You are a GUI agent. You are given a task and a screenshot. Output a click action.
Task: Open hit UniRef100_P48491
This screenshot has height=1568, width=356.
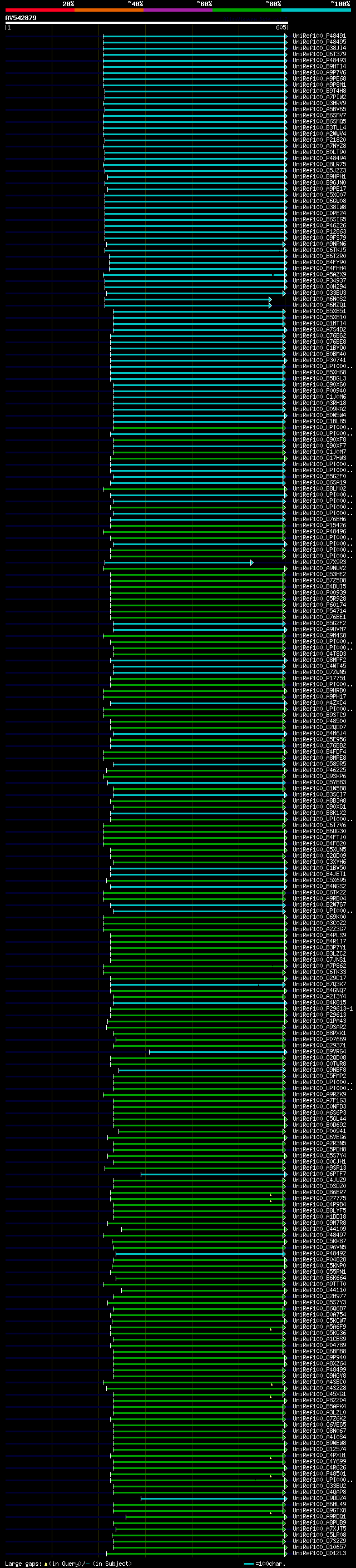tap(319, 36)
